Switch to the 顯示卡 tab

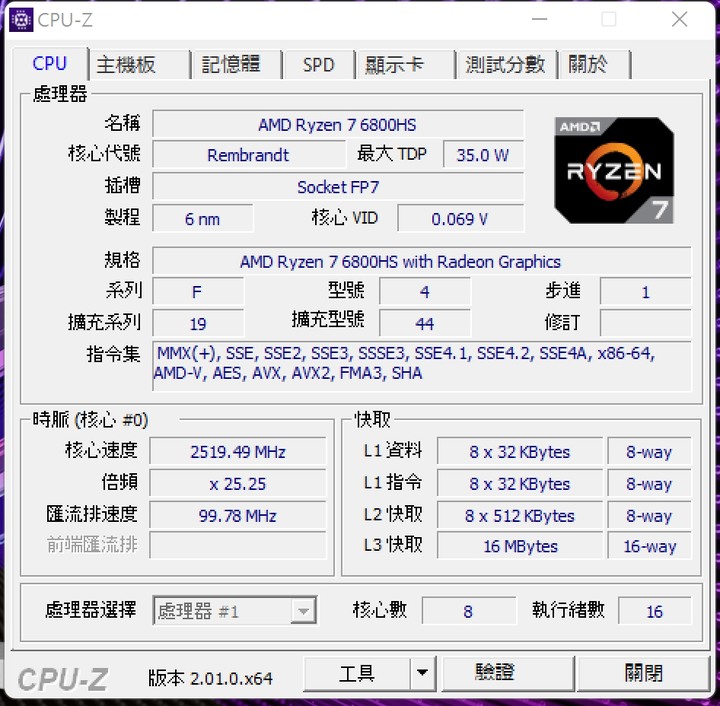point(405,65)
